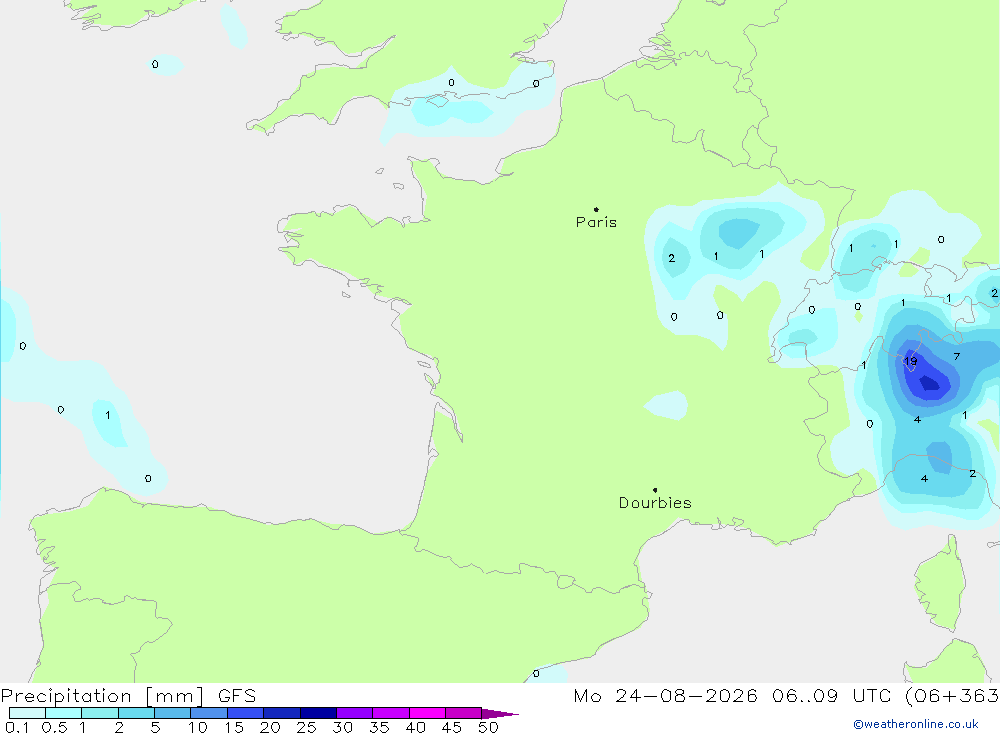This screenshot has height=733, width=1000.
Task: Click the legend label 35
Action: click(379, 727)
